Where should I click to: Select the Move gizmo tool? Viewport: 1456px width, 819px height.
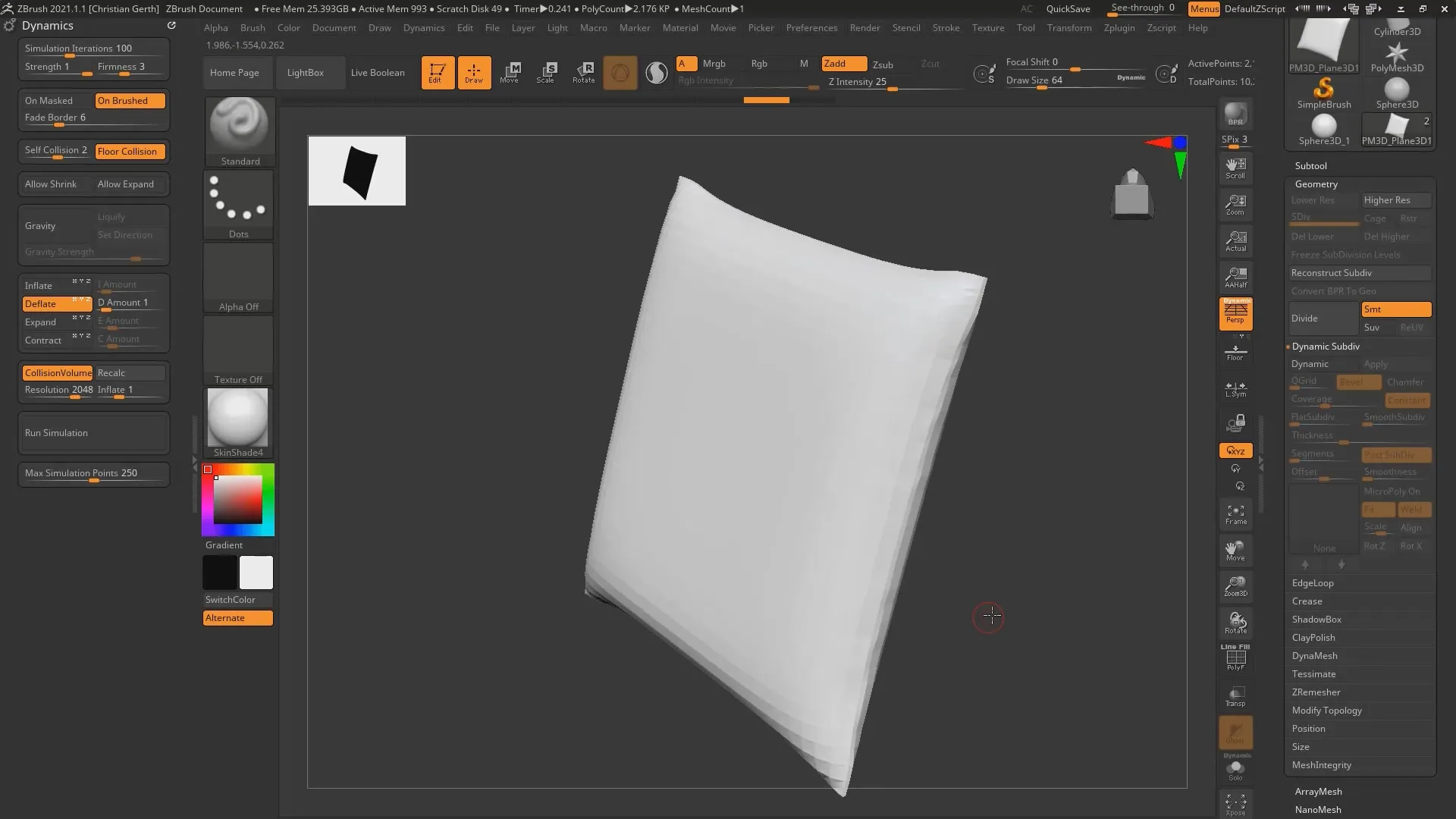510,73
